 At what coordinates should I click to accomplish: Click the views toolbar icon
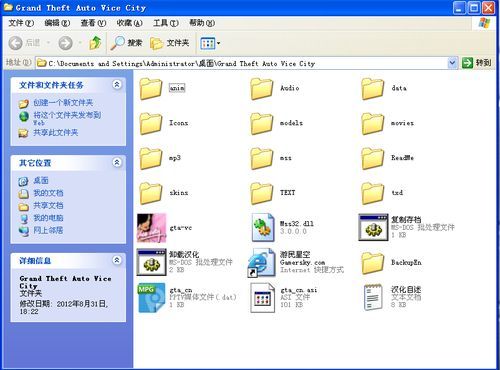[207, 43]
